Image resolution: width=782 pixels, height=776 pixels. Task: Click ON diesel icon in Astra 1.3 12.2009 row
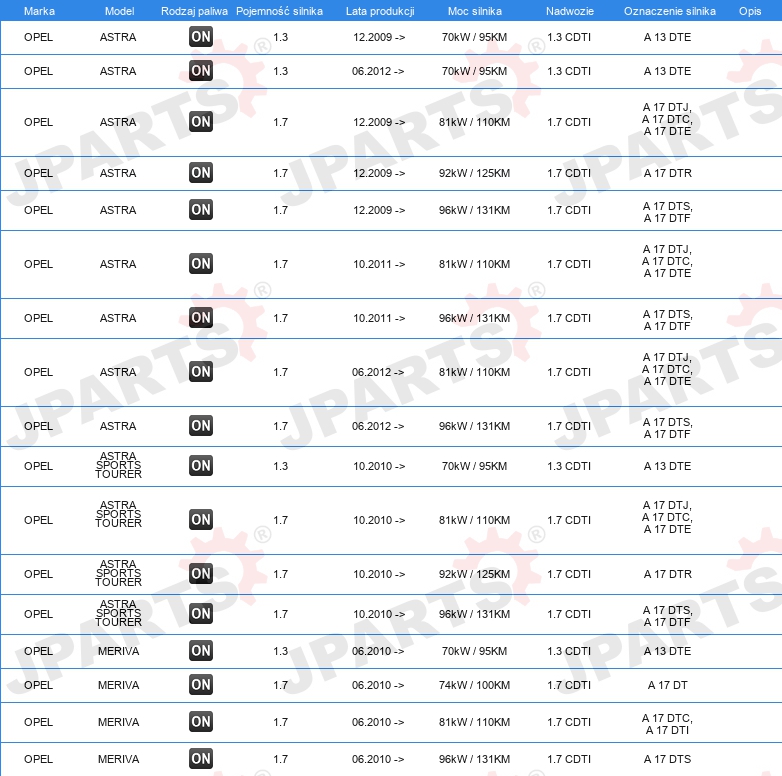201,36
